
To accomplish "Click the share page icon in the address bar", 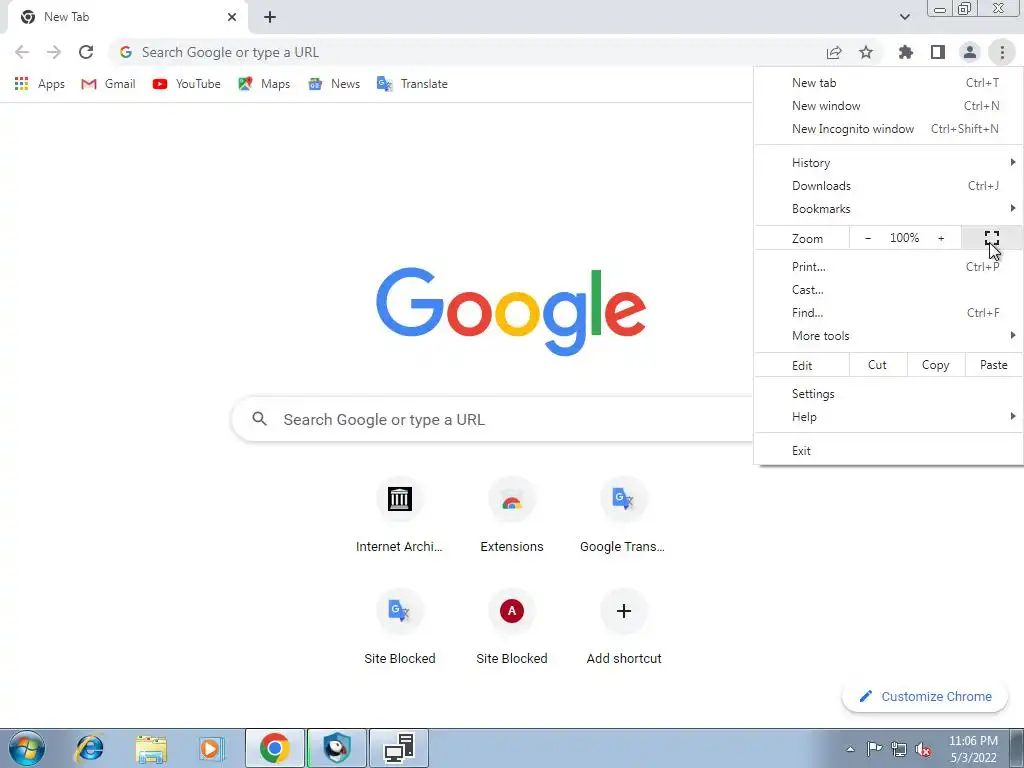I will point(834,52).
